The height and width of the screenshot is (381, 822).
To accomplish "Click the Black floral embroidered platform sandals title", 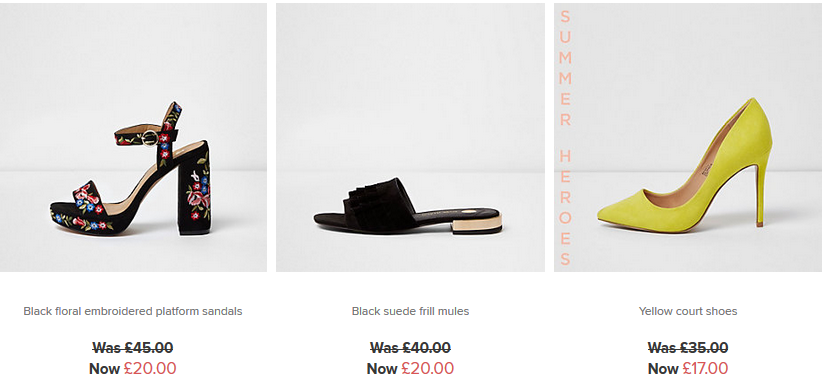I will click(133, 311).
